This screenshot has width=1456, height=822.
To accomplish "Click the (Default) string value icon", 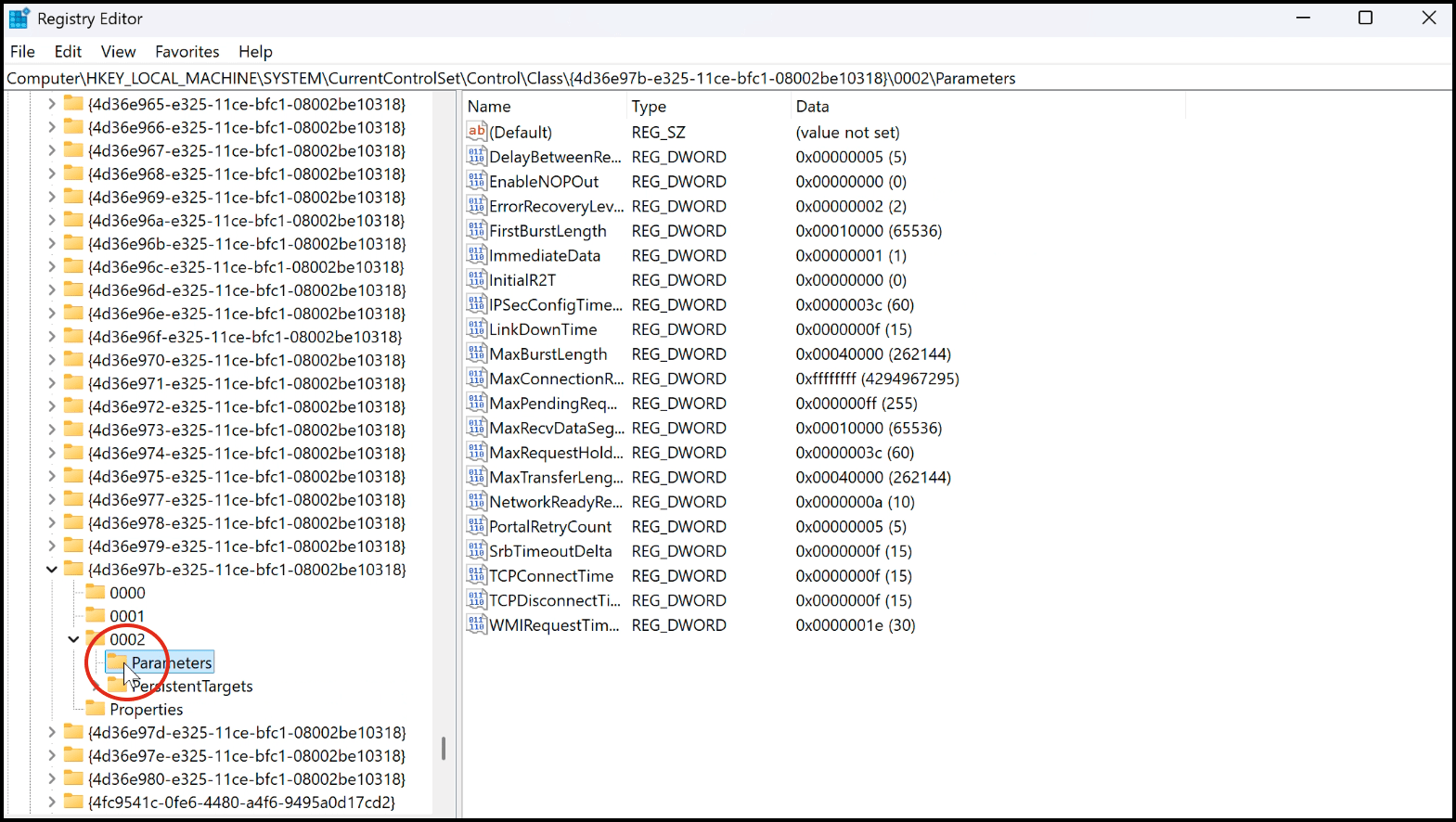I will click(477, 132).
